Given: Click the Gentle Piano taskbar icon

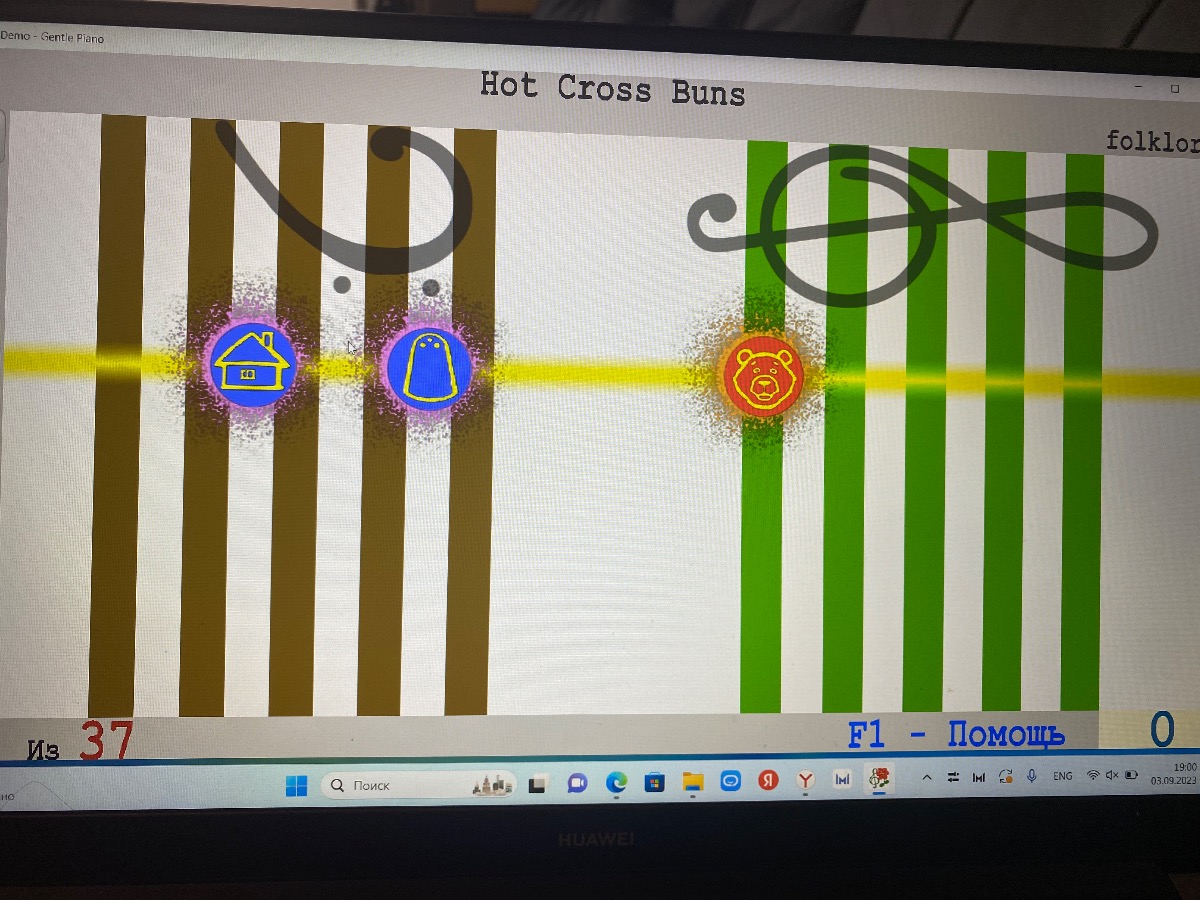Looking at the screenshot, I should (880, 778).
